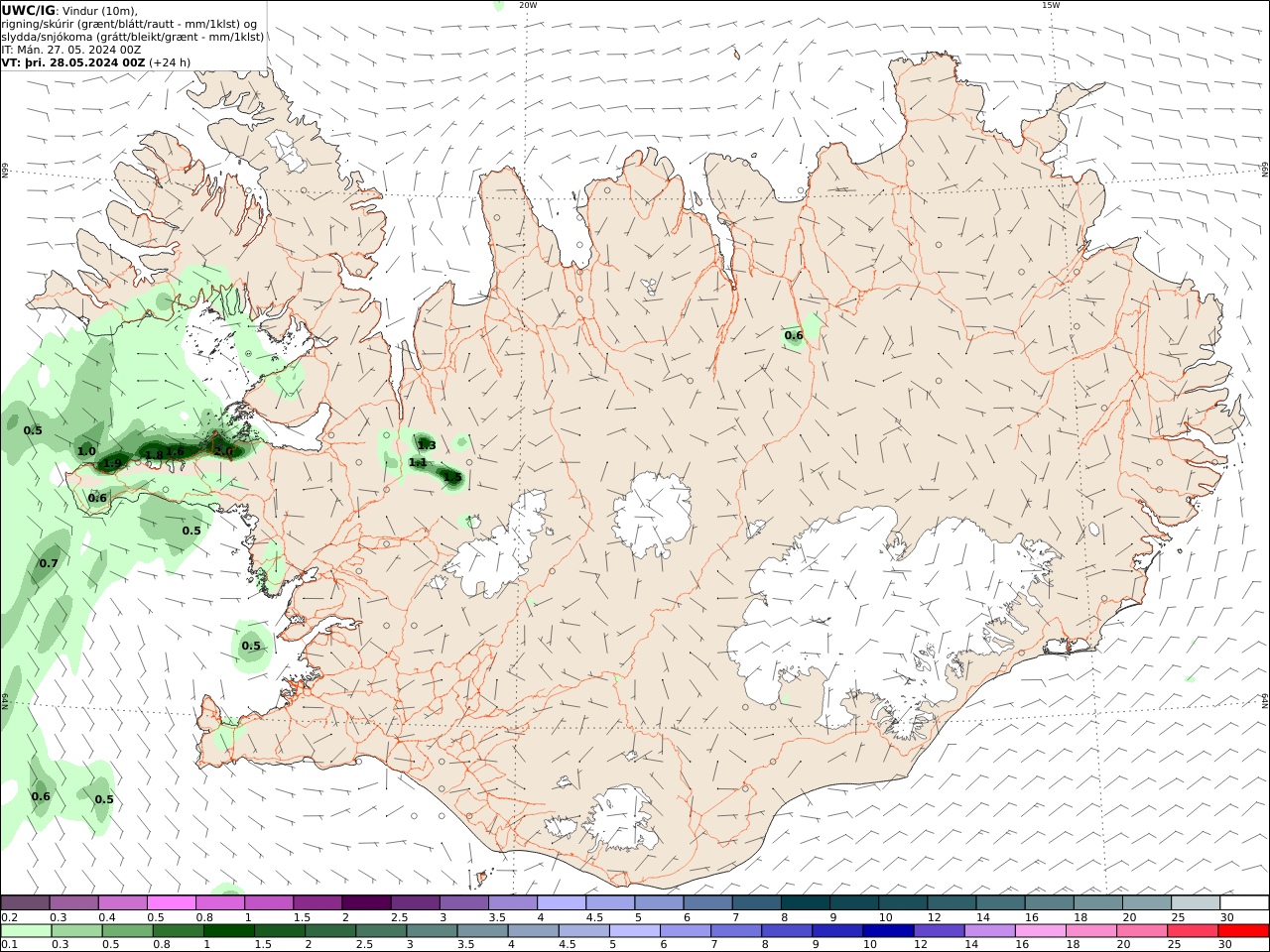The image size is (1270, 952).
Task: Click the '1.0' precipitation value on the map
Action: 86,451
